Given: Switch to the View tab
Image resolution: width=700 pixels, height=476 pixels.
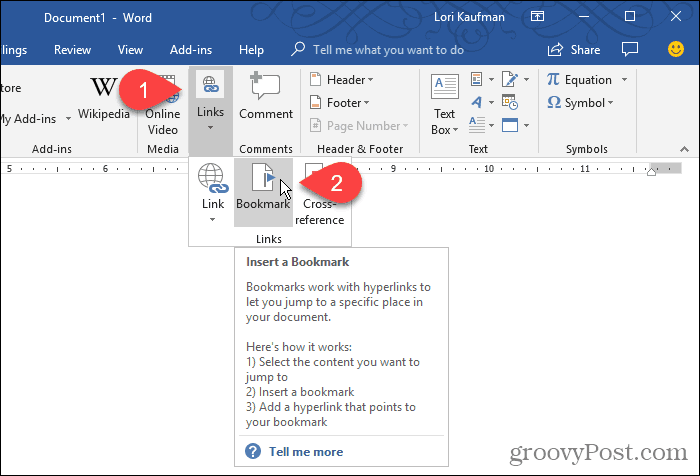Looking at the screenshot, I should pyautogui.click(x=130, y=50).
